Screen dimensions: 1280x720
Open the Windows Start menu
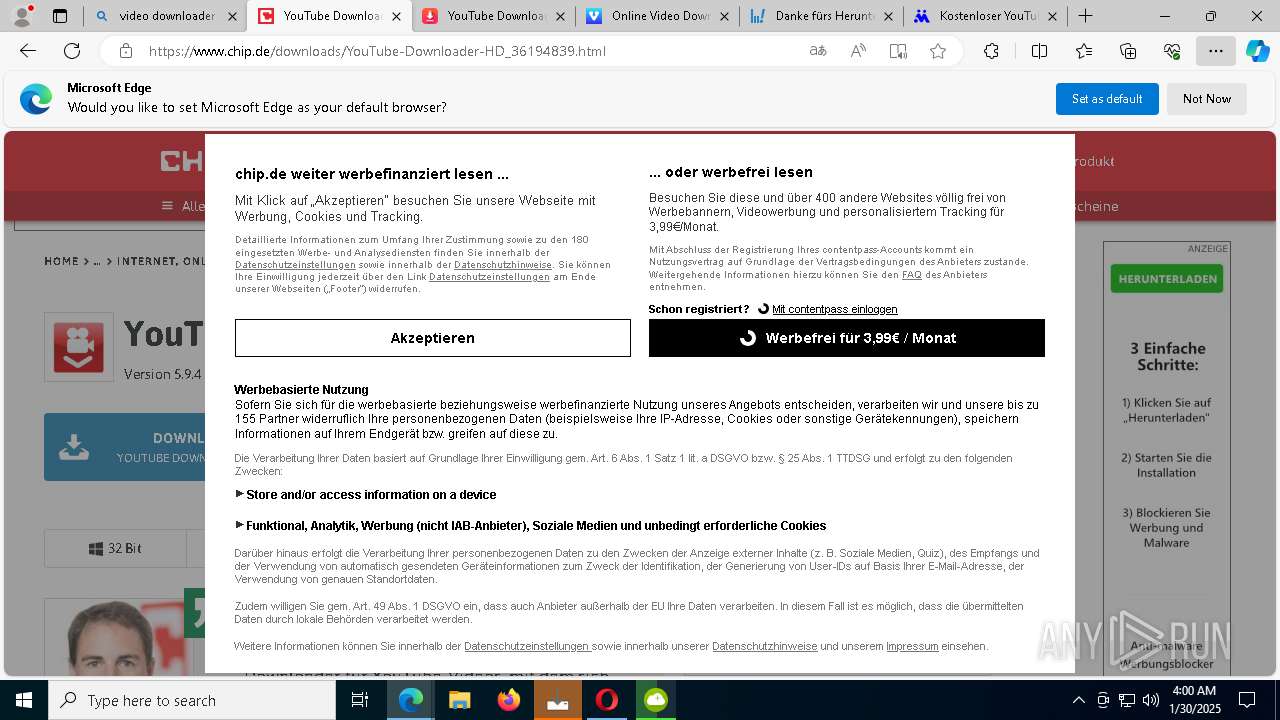coord(24,700)
